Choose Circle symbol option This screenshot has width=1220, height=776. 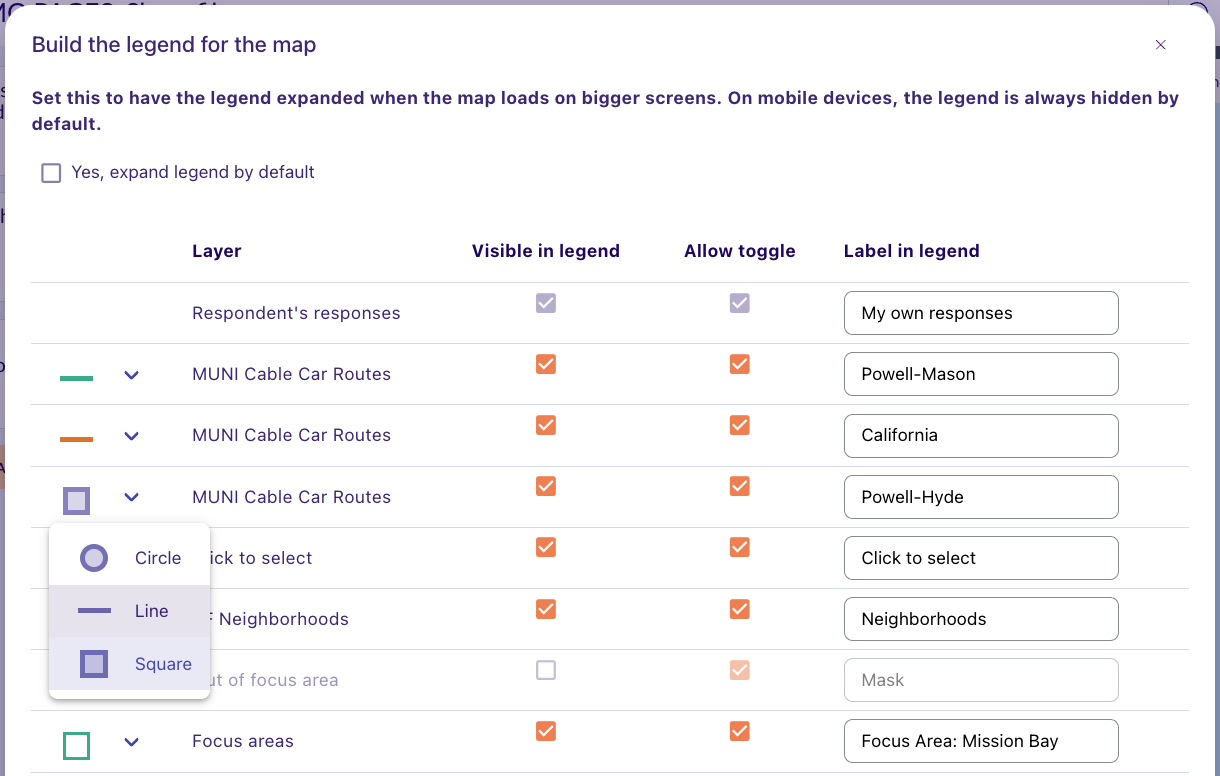pos(129,558)
